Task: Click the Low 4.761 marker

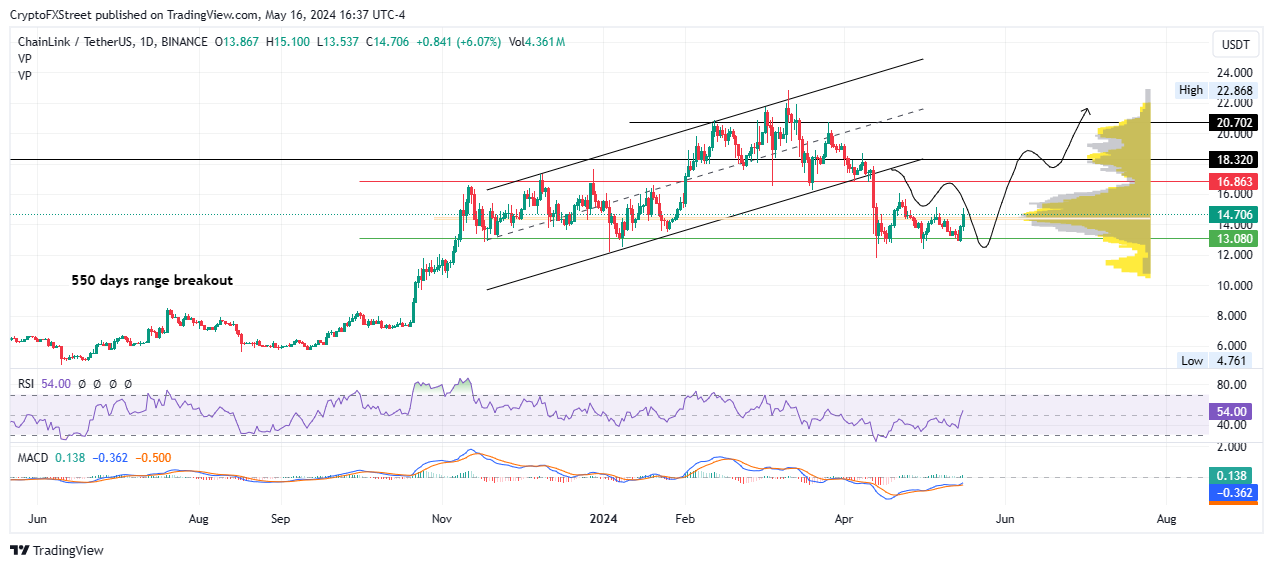Action: point(1216,361)
